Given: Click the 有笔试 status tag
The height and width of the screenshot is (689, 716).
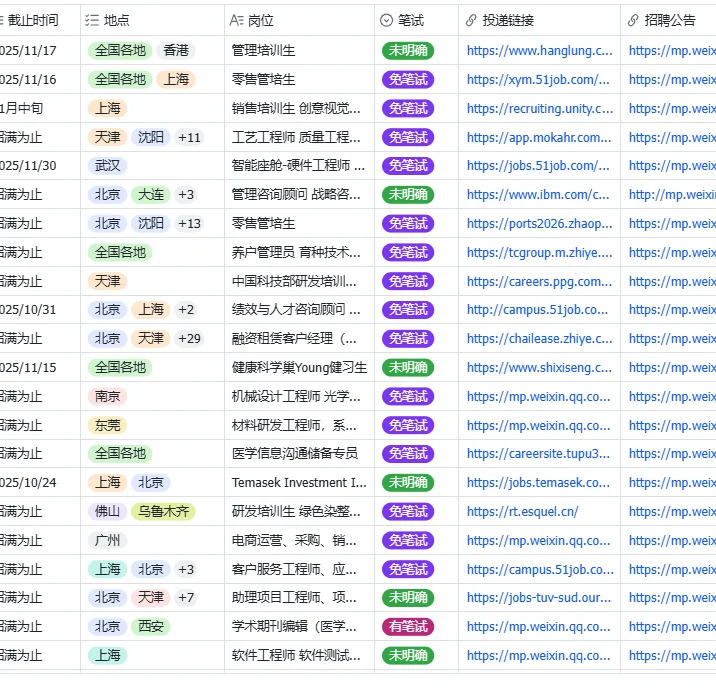Looking at the screenshot, I should (408, 626).
